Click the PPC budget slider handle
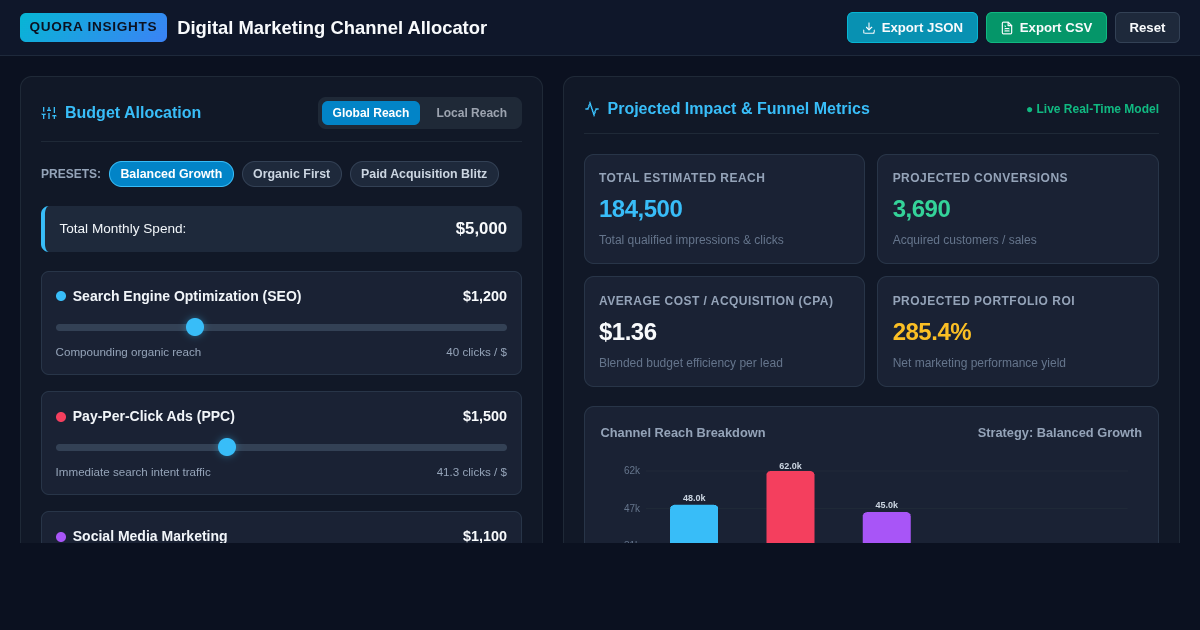The image size is (1200, 630). [227, 447]
